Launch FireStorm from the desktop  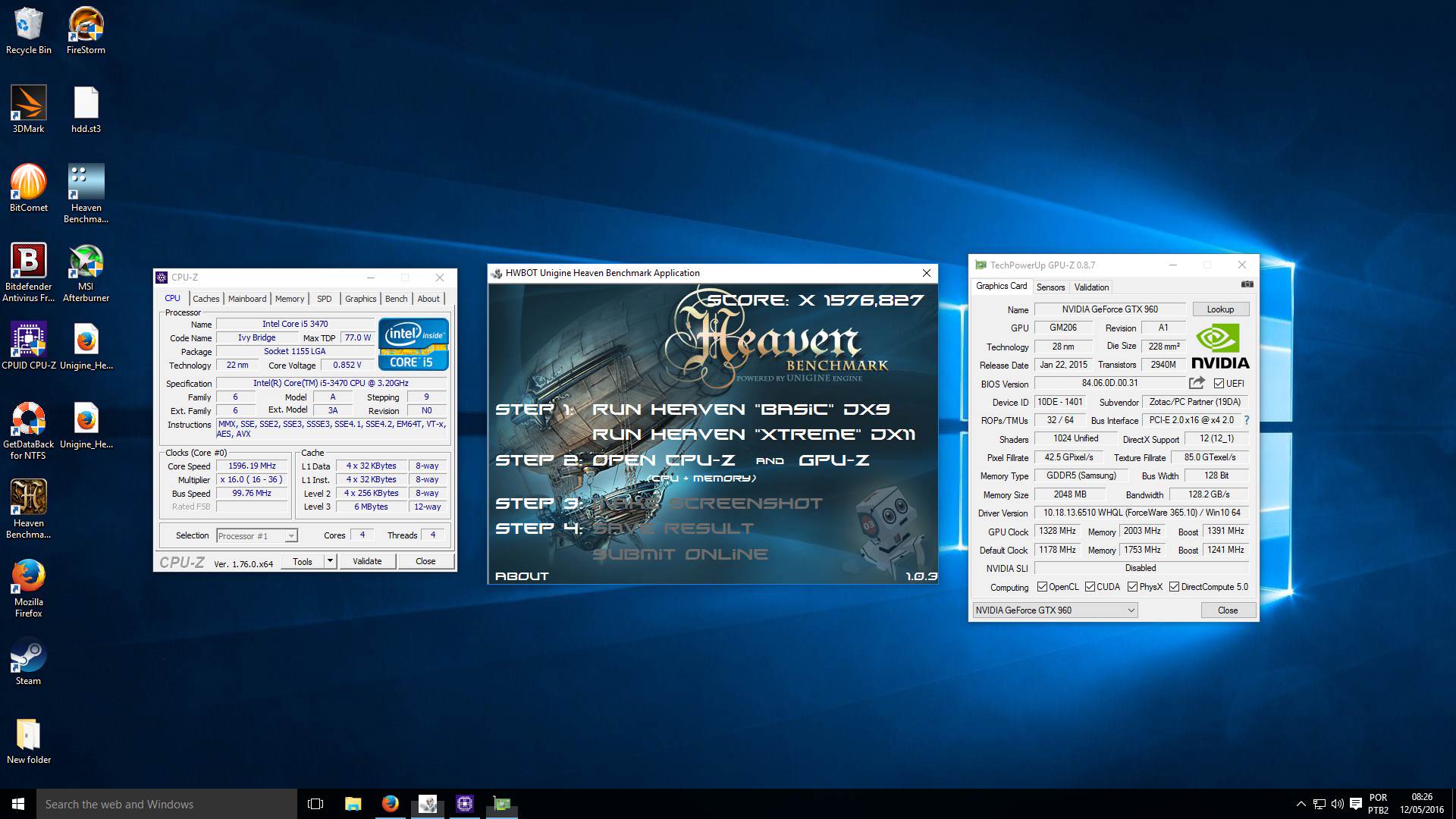tap(86, 31)
